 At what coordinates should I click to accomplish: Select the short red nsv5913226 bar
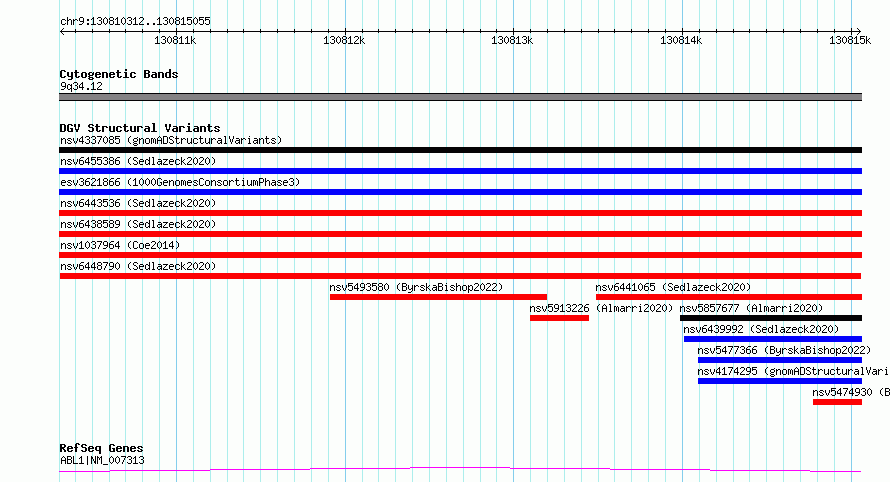pos(559,318)
